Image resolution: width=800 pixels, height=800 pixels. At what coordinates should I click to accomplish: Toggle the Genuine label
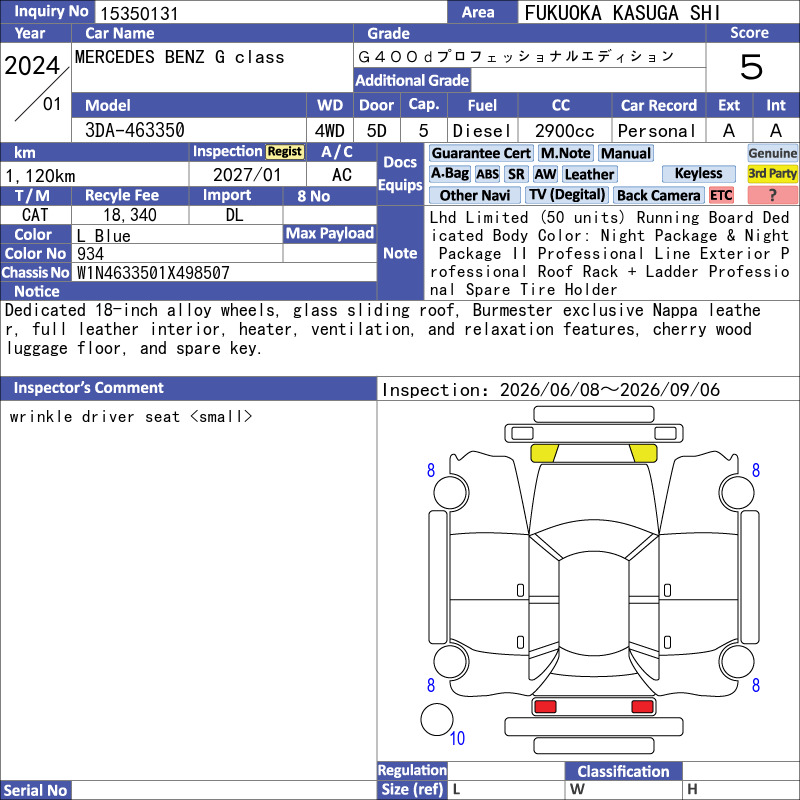click(x=772, y=153)
